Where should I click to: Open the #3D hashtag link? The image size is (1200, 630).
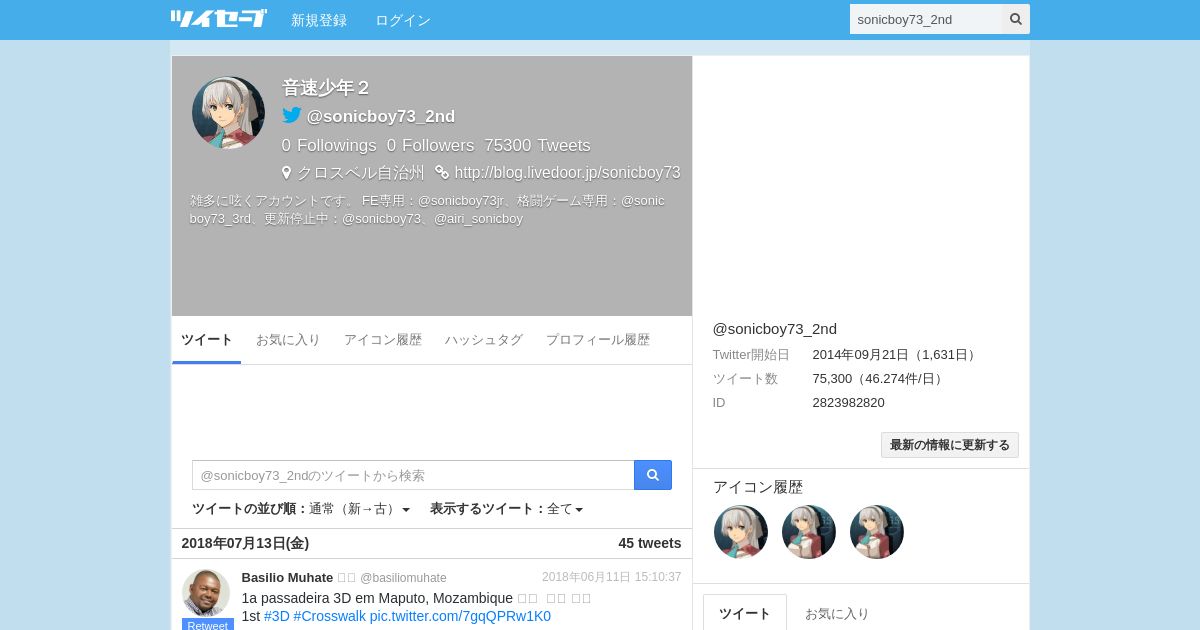click(x=277, y=616)
